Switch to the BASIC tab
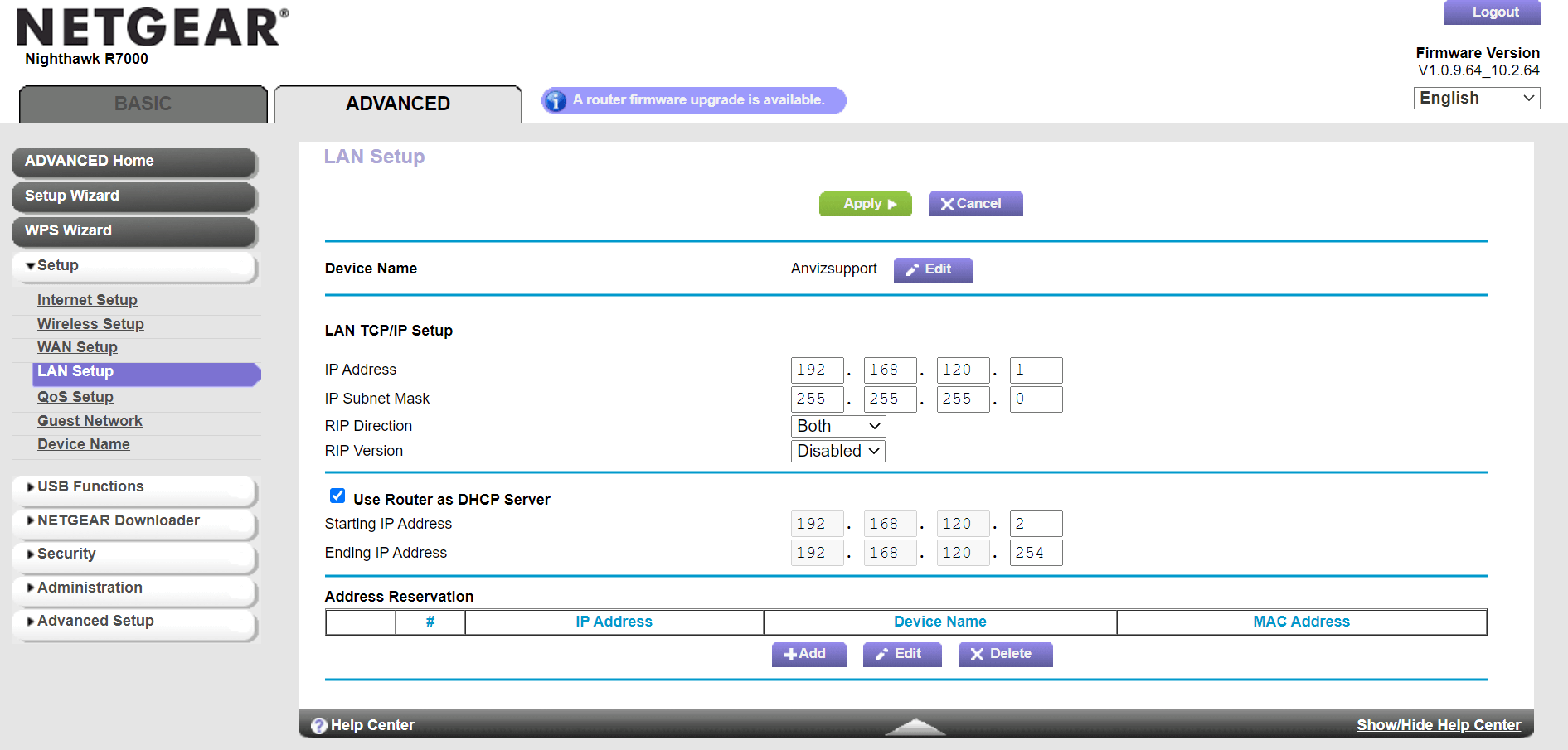 [143, 104]
